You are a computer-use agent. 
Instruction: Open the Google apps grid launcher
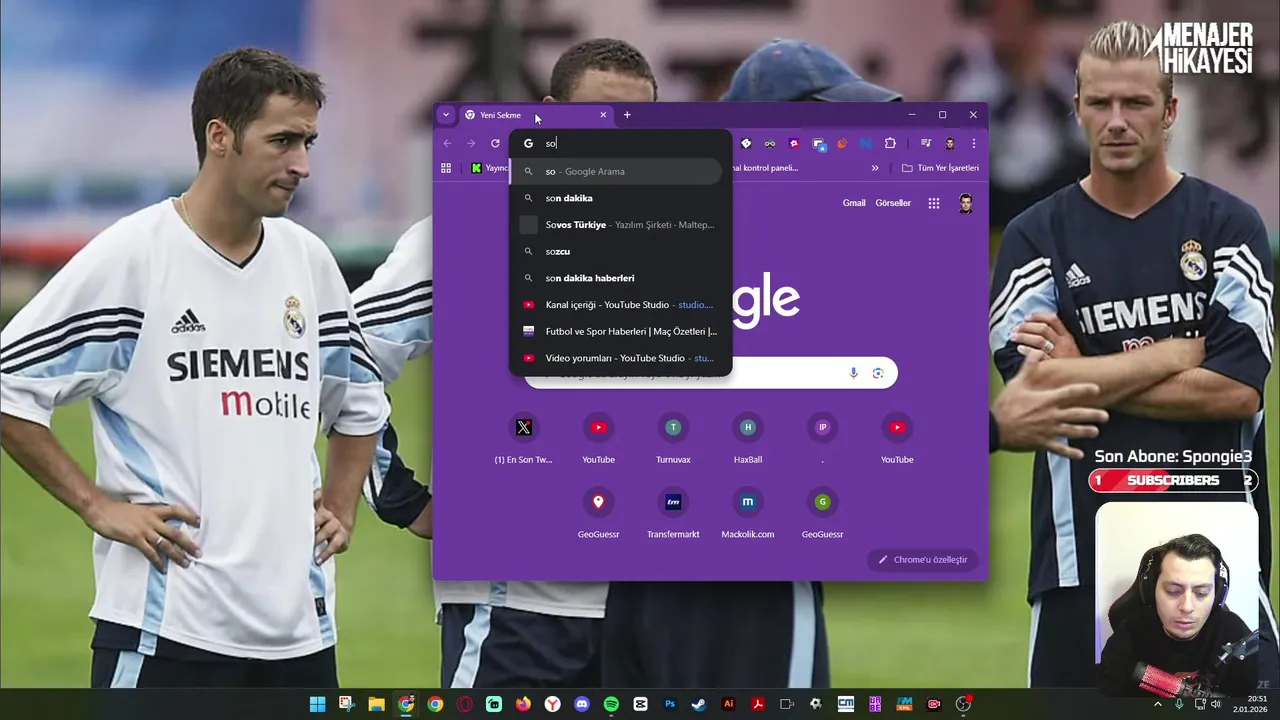click(x=933, y=203)
